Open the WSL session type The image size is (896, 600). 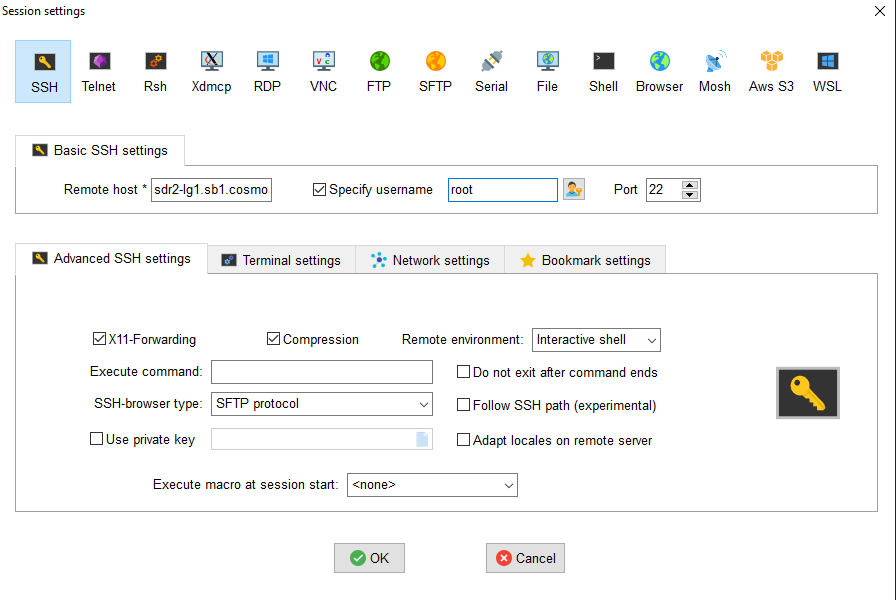[827, 71]
